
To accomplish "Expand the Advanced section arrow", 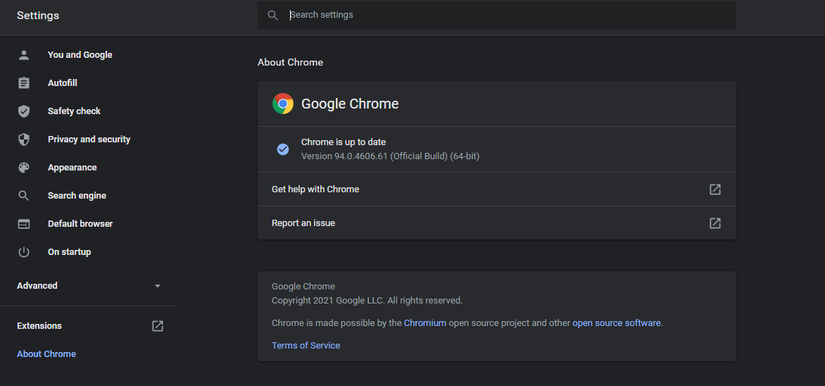I will coord(157,286).
